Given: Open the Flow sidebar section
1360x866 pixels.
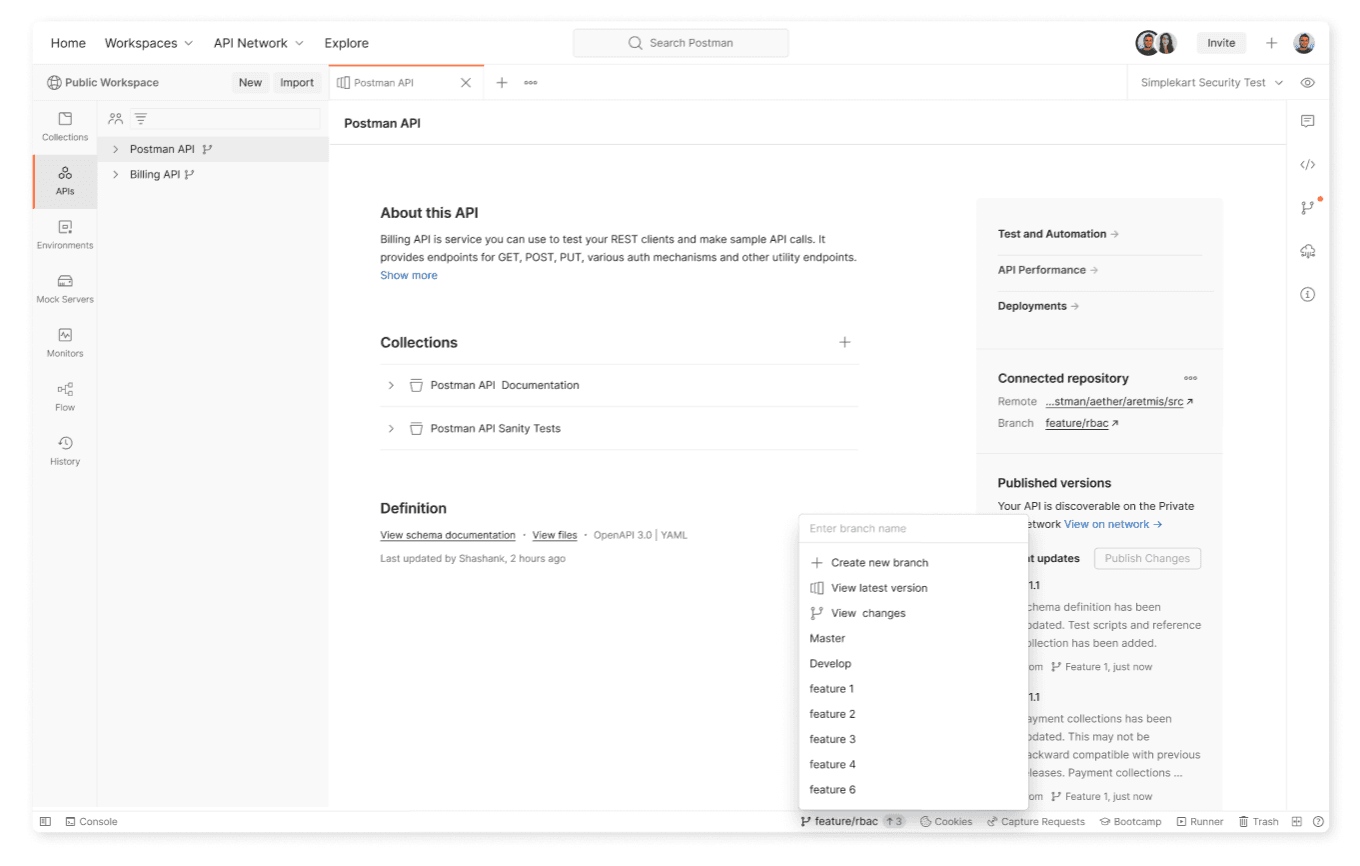Looking at the screenshot, I should 65,397.
